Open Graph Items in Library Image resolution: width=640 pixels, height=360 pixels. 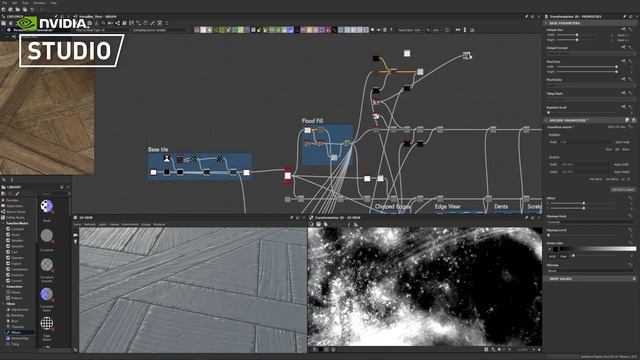tap(14, 206)
